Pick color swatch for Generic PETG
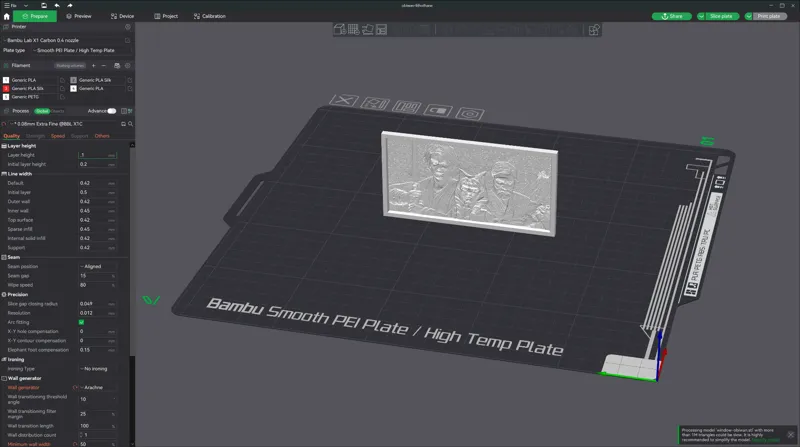Image resolution: width=800 pixels, height=447 pixels. point(6,97)
